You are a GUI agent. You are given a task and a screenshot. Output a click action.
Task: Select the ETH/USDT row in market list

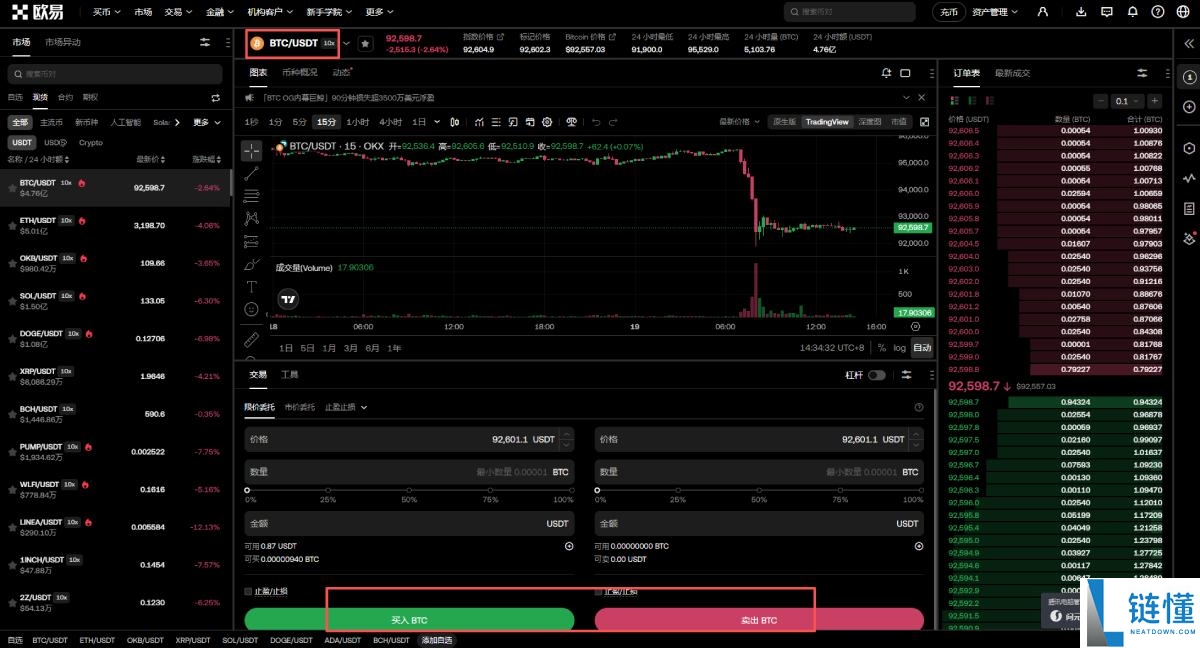tap(115, 225)
